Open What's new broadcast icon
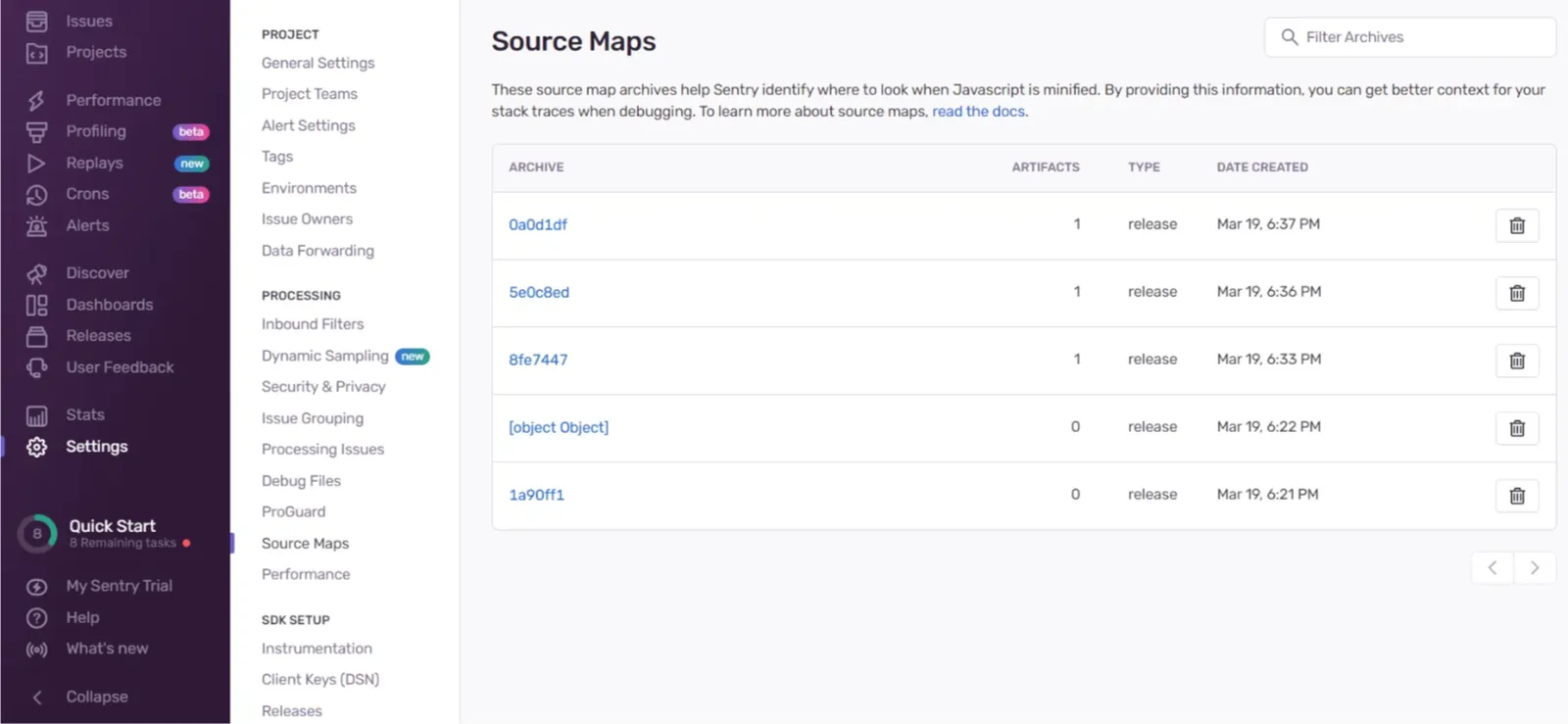Image resolution: width=1568 pixels, height=724 pixels. point(36,649)
